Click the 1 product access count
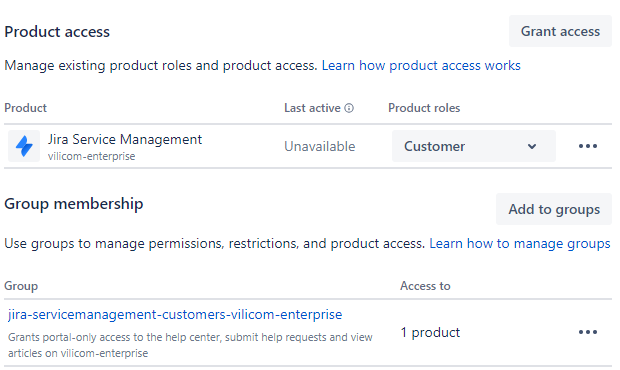The height and width of the screenshot is (370, 620). [430, 332]
